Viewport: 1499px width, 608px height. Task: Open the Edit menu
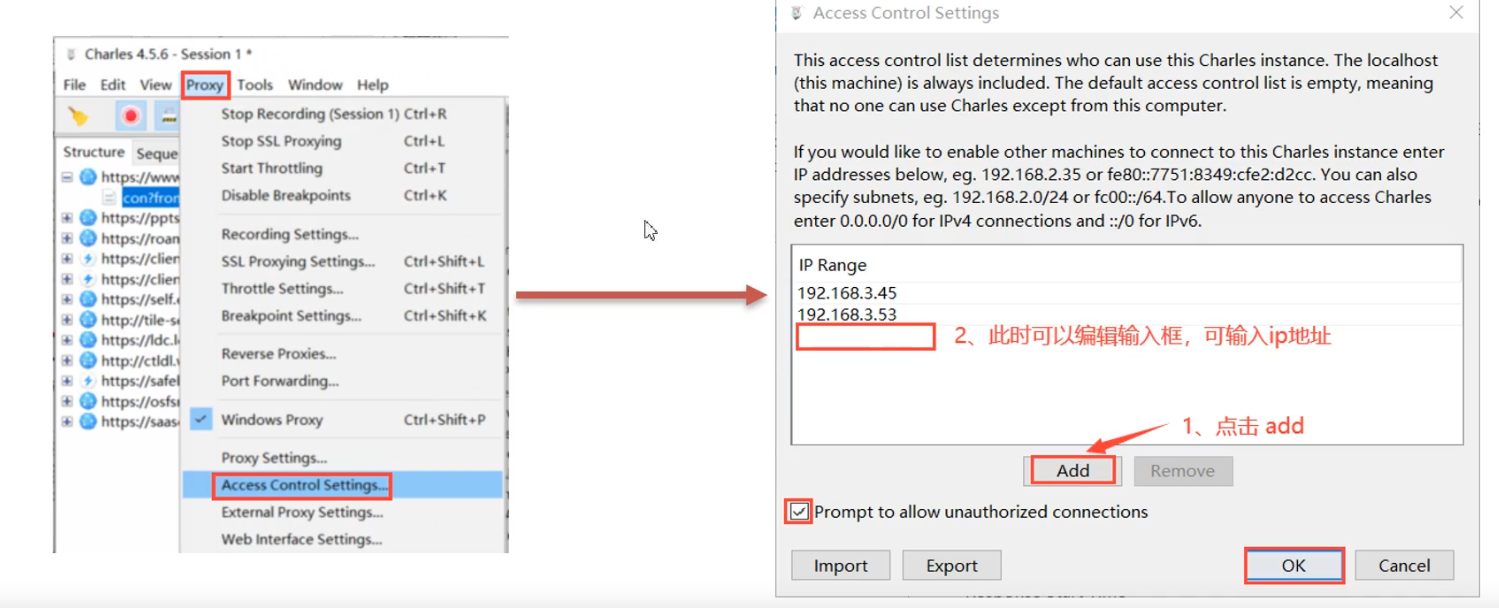[113, 85]
